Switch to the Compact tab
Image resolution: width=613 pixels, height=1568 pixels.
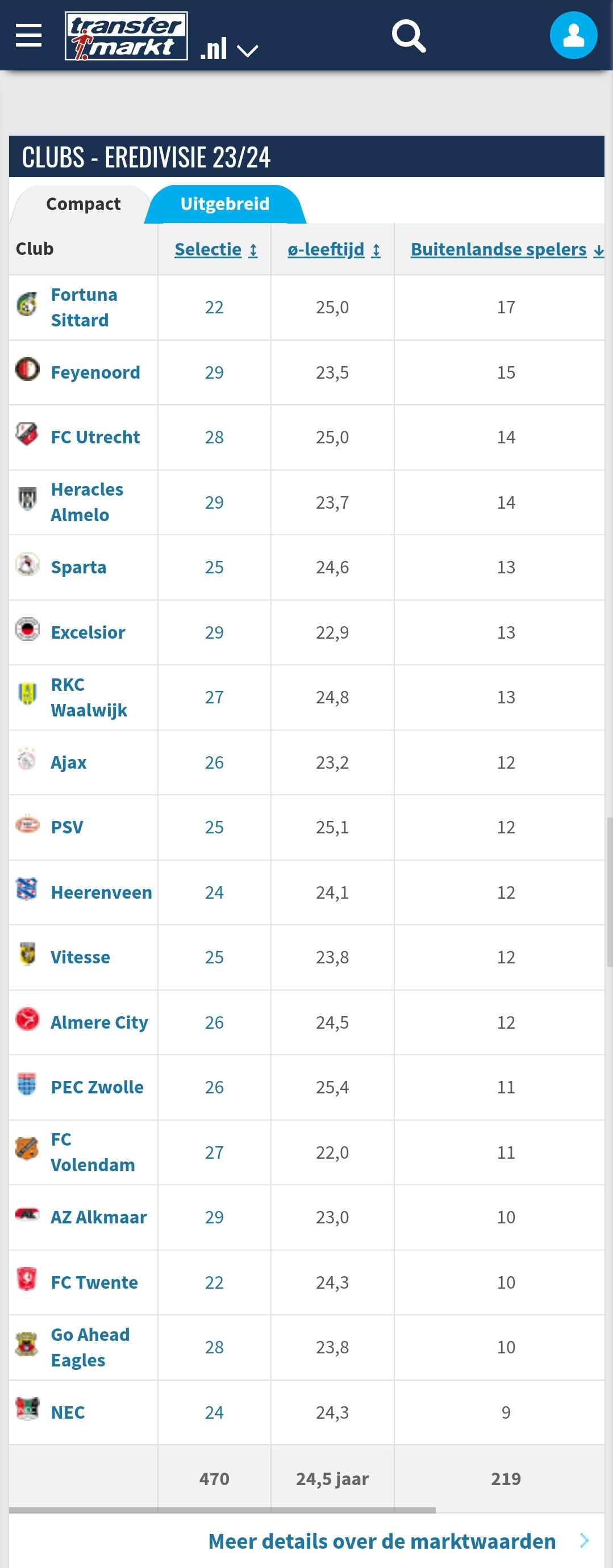[84, 204]
